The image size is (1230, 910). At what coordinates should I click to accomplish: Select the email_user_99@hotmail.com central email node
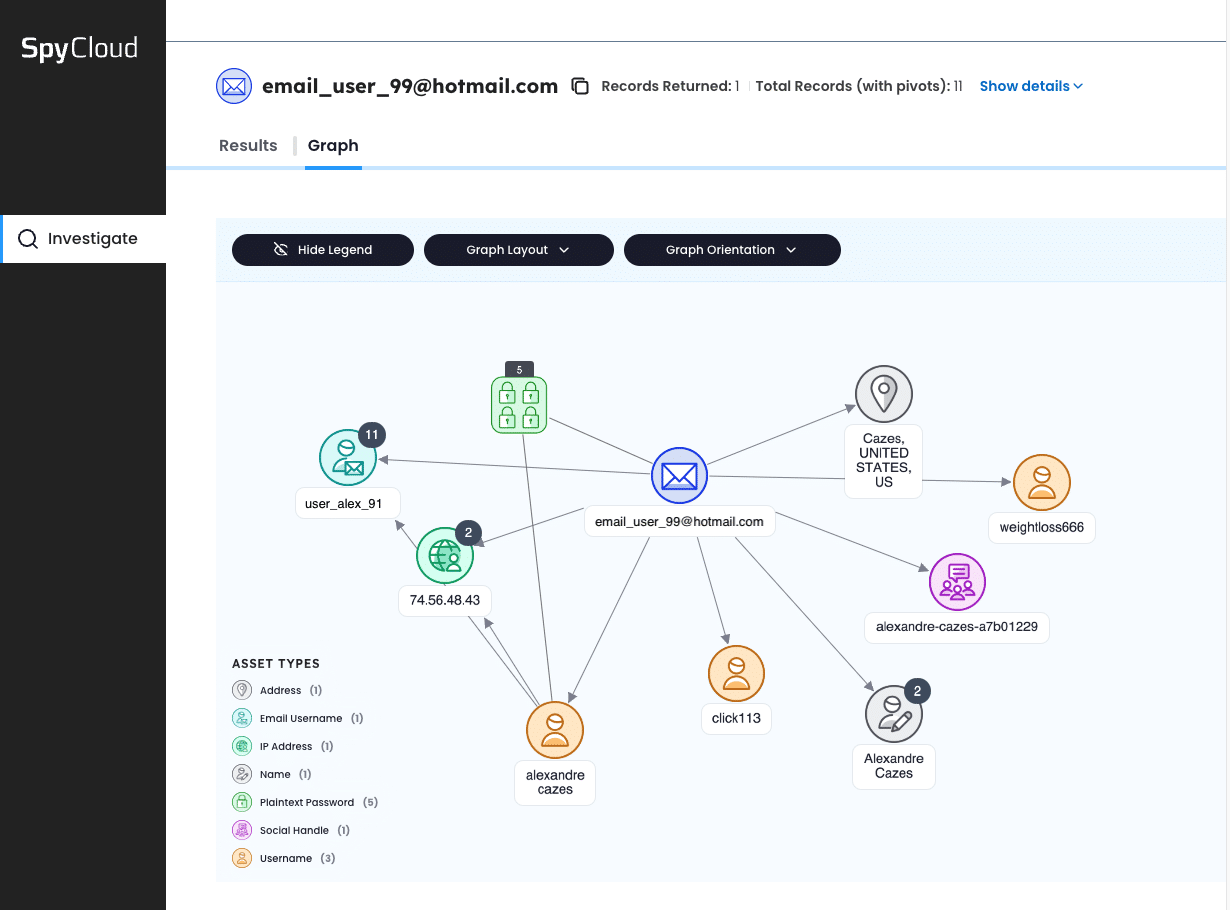[x=680, y=475]
